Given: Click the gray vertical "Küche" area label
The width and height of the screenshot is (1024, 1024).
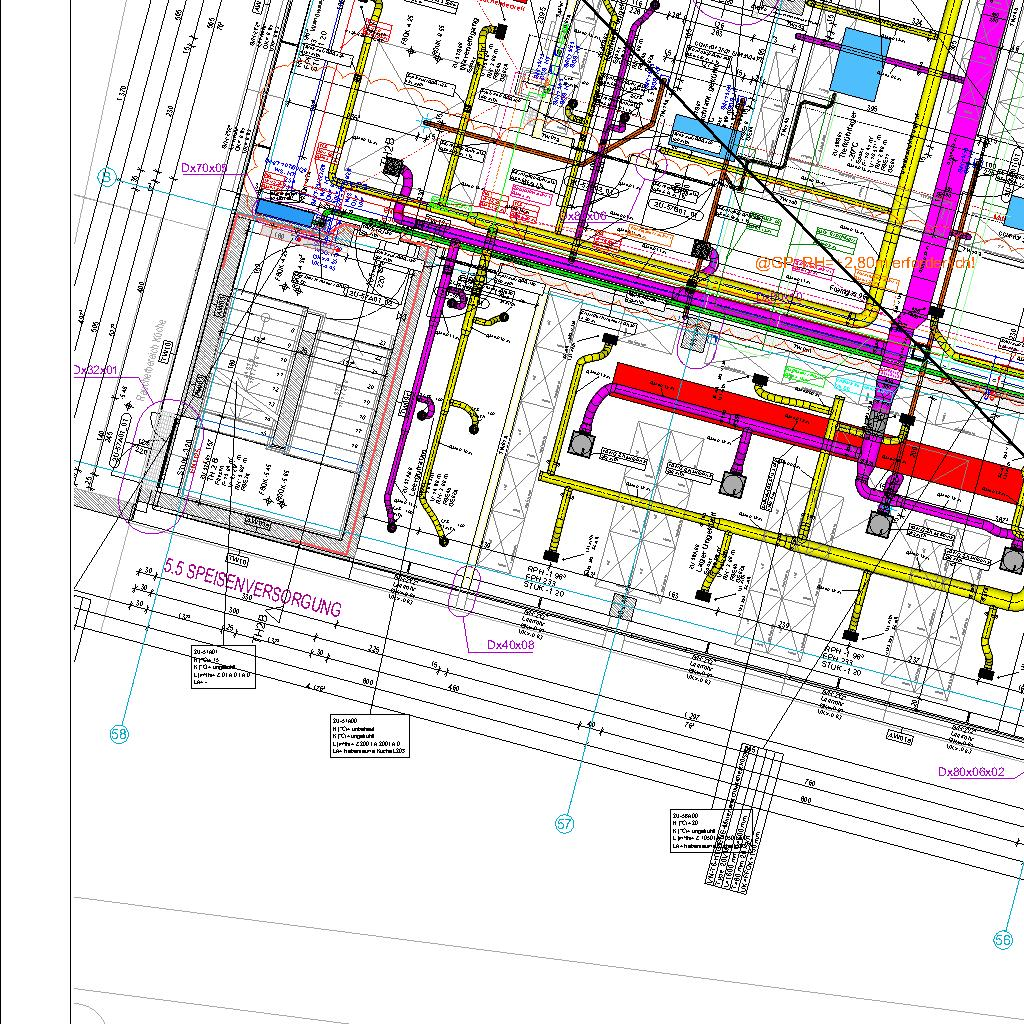Looking at the screenshot, I should click(x=153, y=360).
